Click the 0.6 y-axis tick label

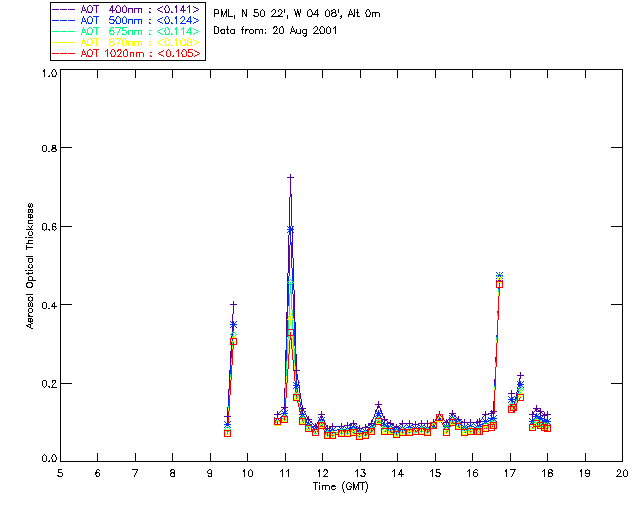click(49, 227)
